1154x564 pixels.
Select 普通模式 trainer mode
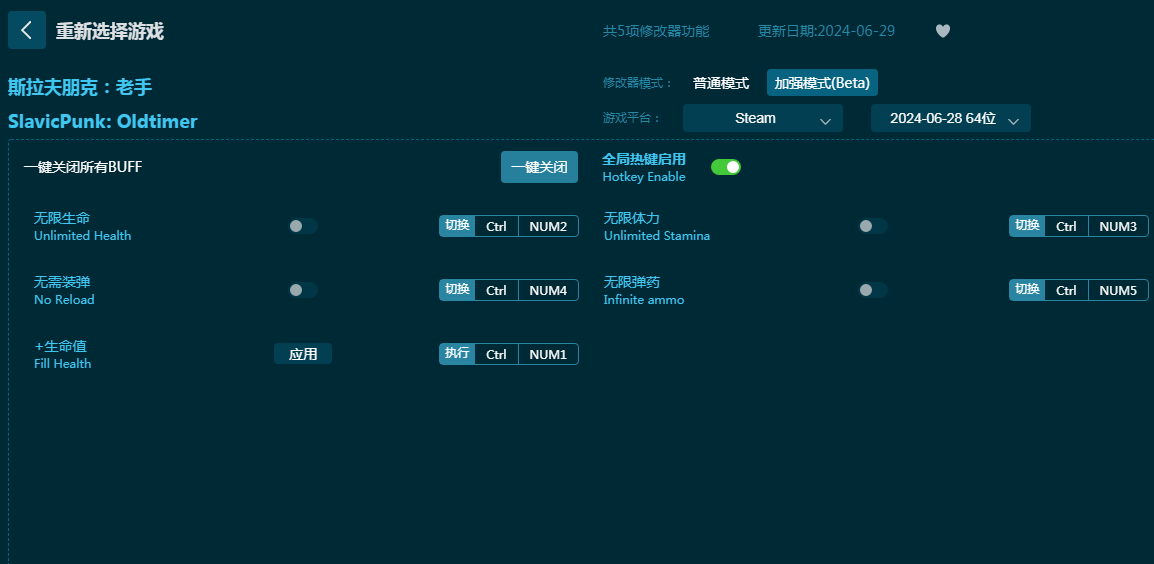point(721,83)
